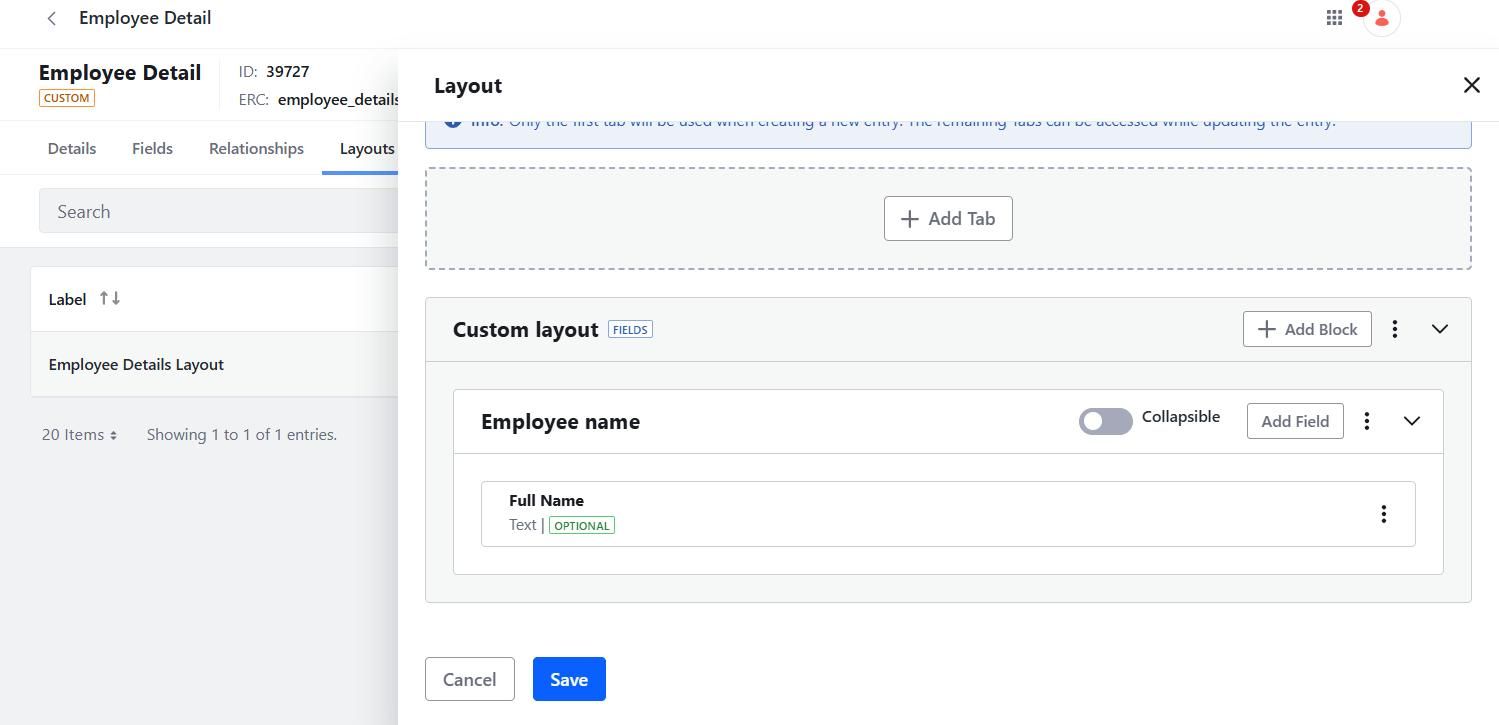Collapse the Custom layout tab section
The width and height of the screenshot is (1499, 725).
(x=1440, y=329)
